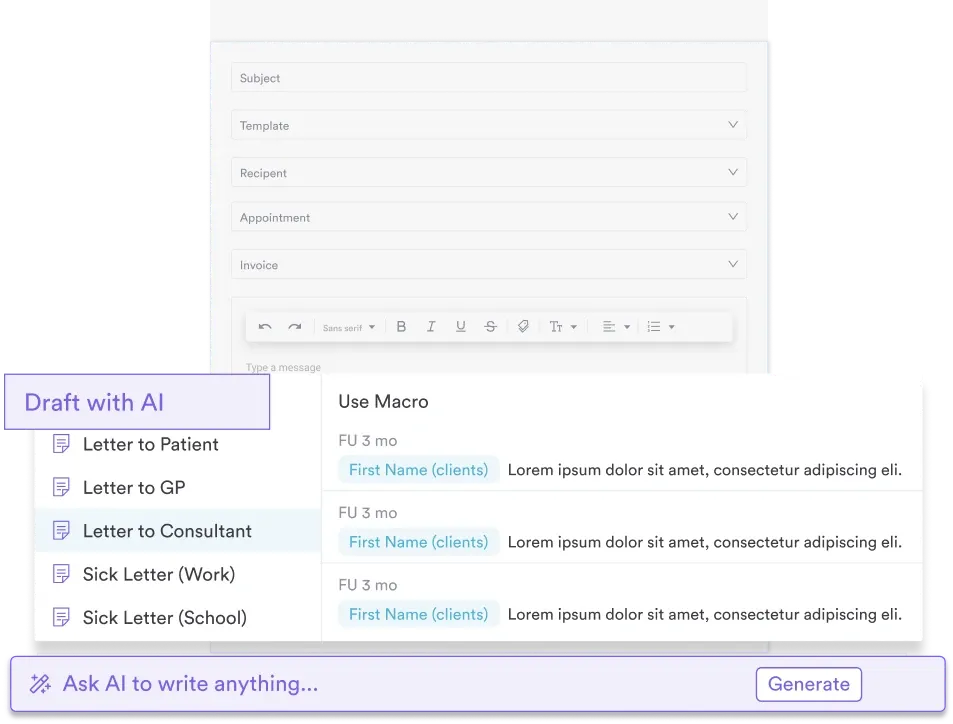Click the Generate button
The image size is (953, 724).
pos(808,684)
